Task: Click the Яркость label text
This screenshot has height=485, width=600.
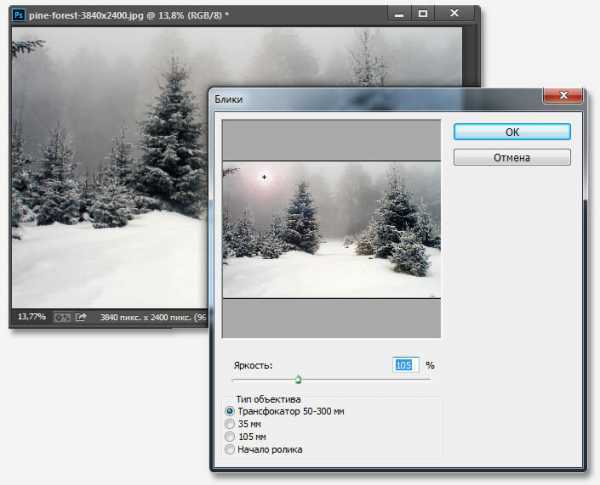Action: click(253, 366)
